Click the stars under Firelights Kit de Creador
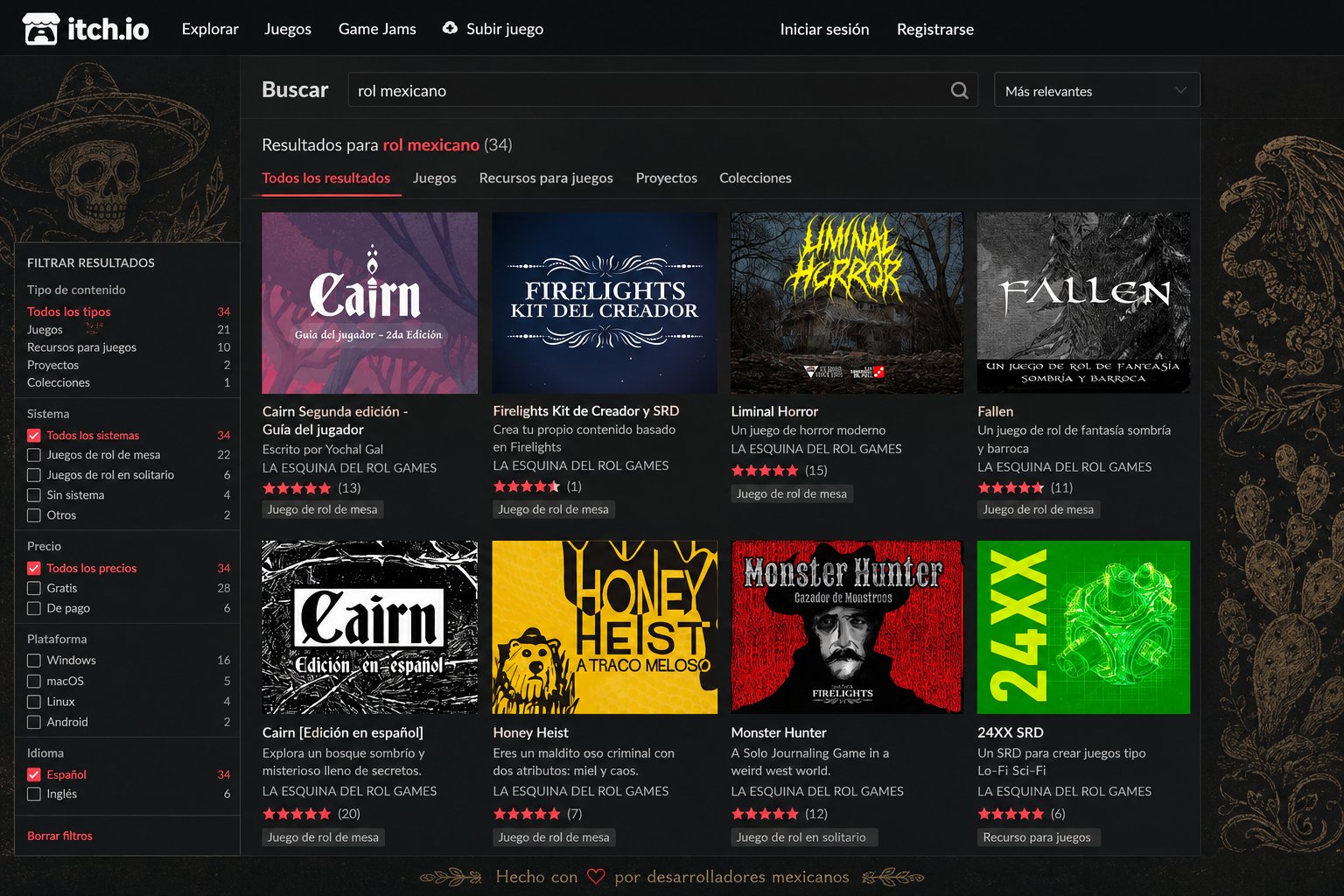Image resolution: width=1344 pixels, height=896 pixels. [x=527, y=486]
